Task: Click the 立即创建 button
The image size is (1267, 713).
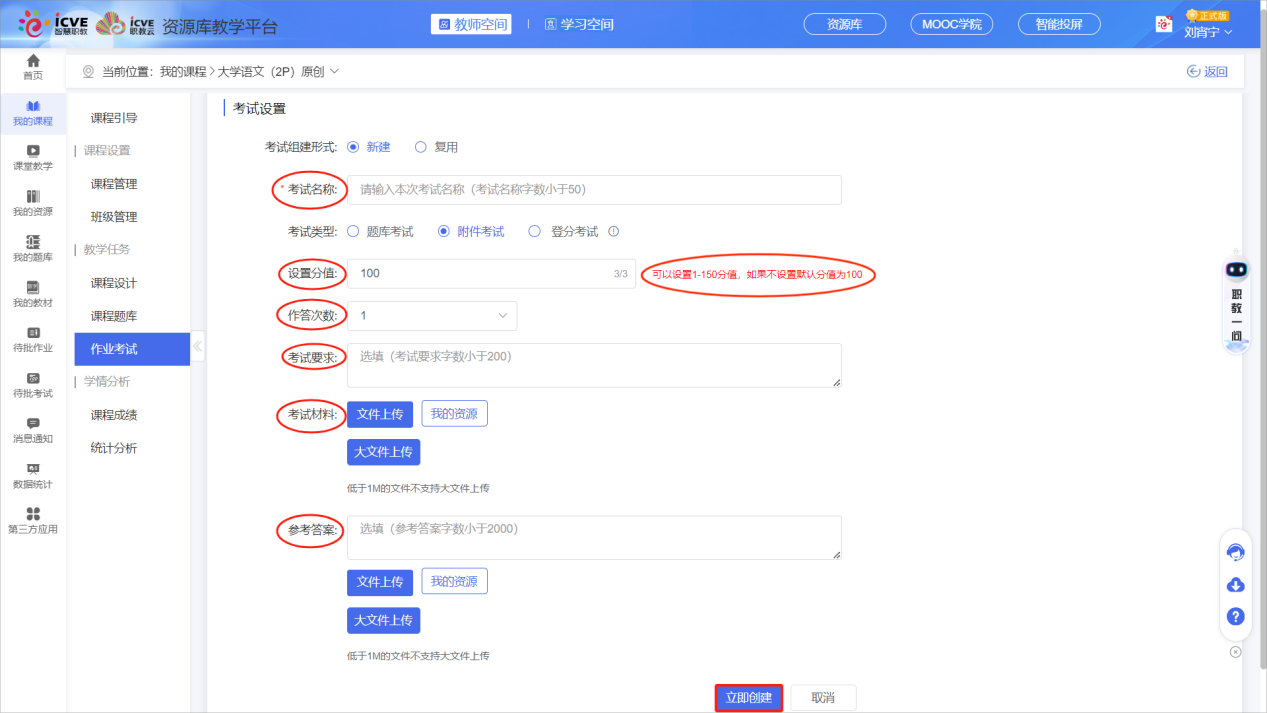Action: pos(748,698)
